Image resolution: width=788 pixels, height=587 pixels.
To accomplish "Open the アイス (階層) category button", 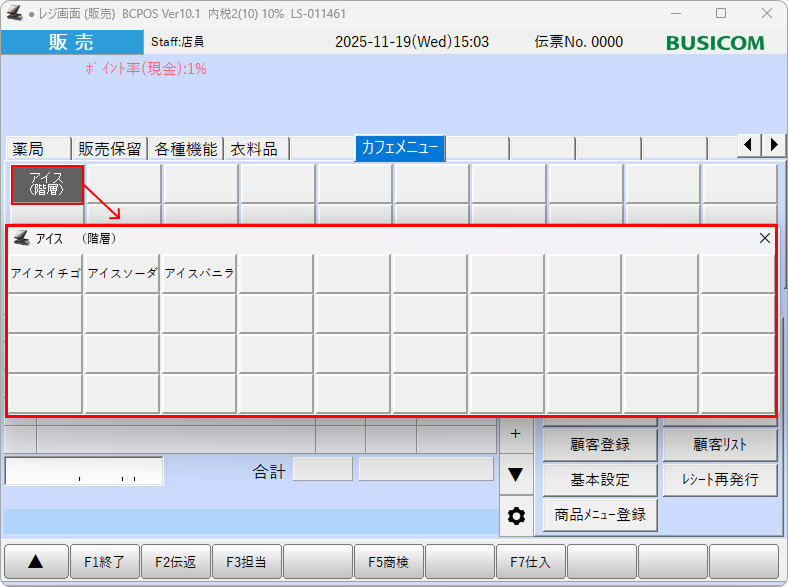I will click(47, 184).
